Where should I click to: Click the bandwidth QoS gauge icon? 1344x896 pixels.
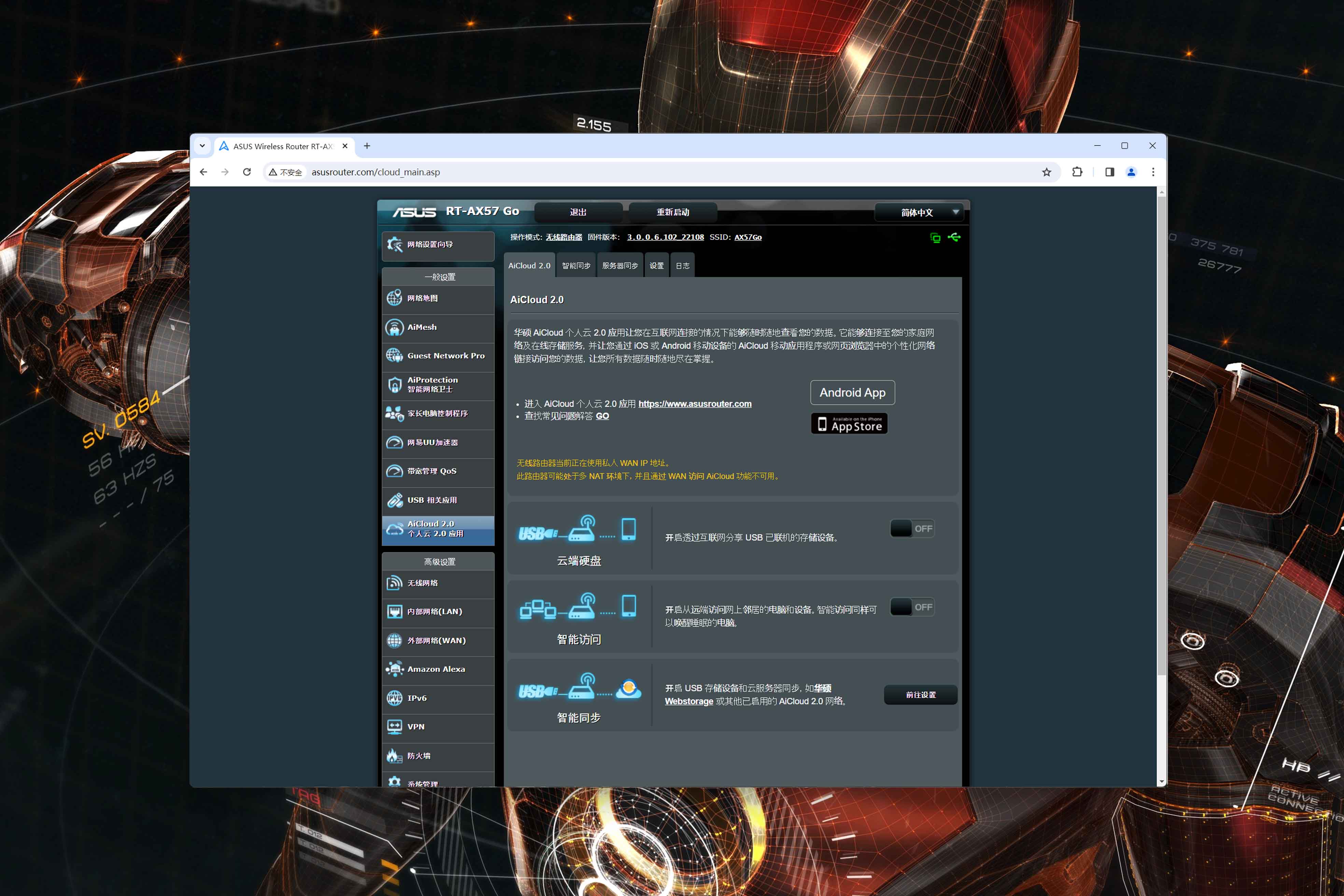pyautogui.click(x=394, y=471)
